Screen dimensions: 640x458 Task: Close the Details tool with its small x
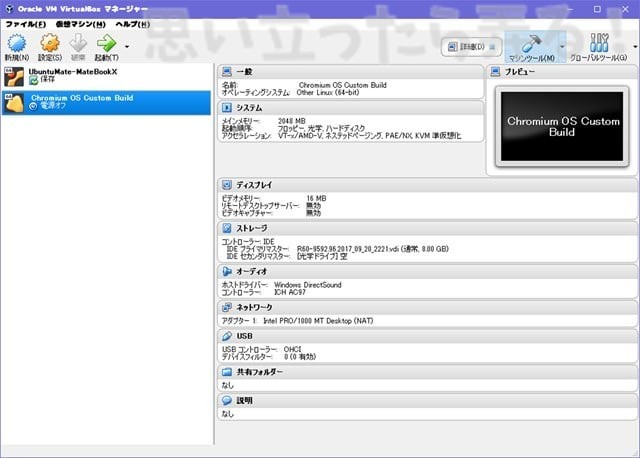click(x=493, y=47)
